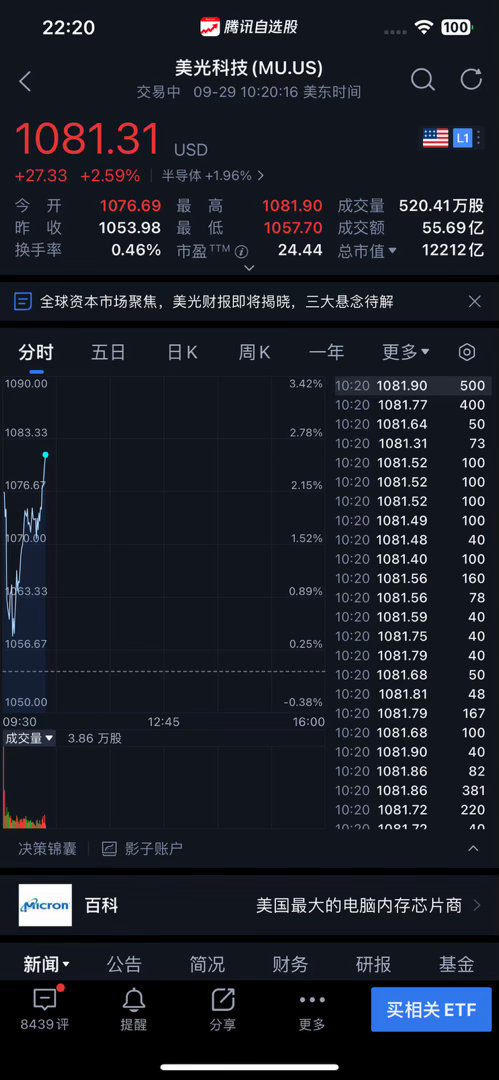Tap the 提醒 bell icon
Screen dimensions: 499x1080
pyautogui.click(x=134, y=1000)
